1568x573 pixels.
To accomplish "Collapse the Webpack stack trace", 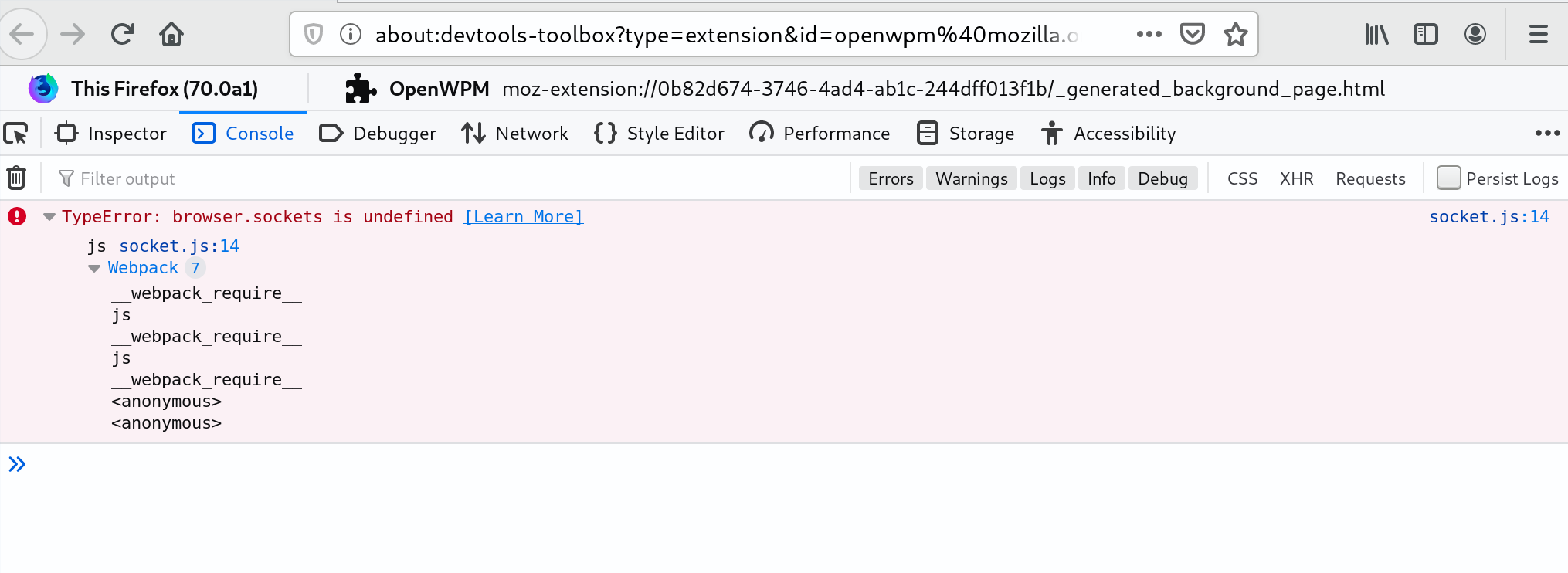I will pyautogui.click(x=93, y=268).
